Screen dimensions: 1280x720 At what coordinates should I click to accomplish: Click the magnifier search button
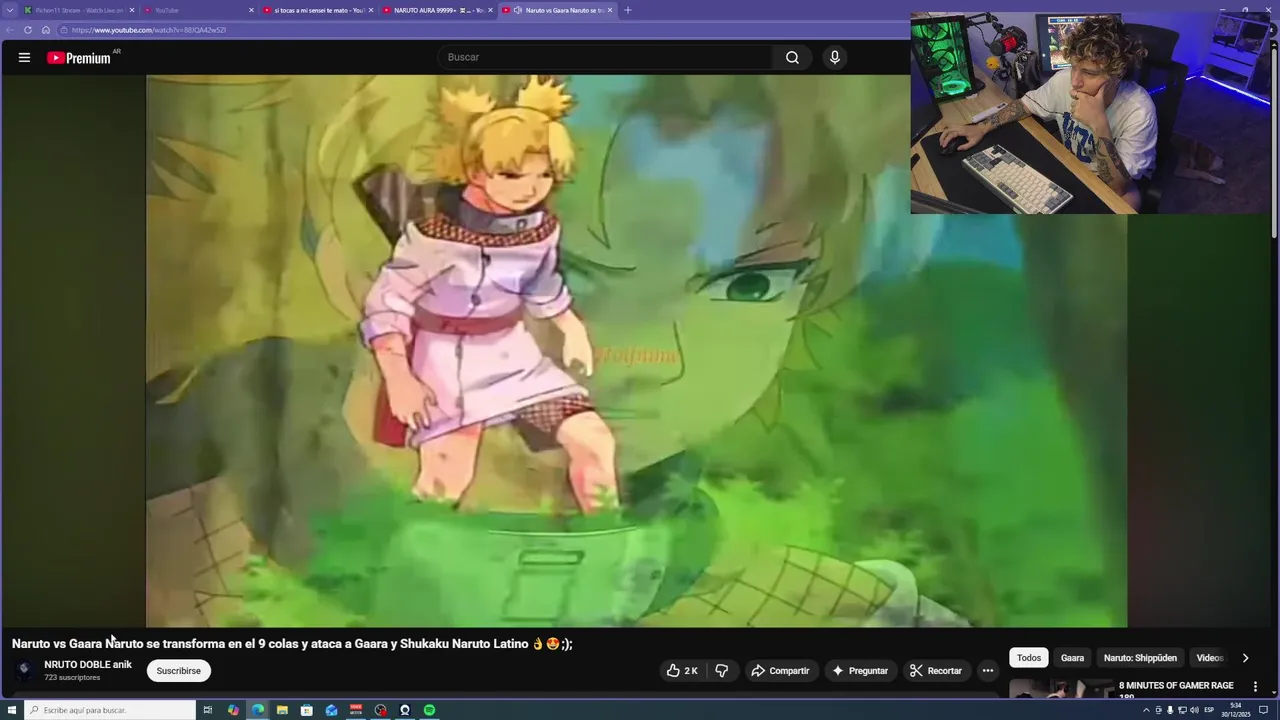pos(792,58)
